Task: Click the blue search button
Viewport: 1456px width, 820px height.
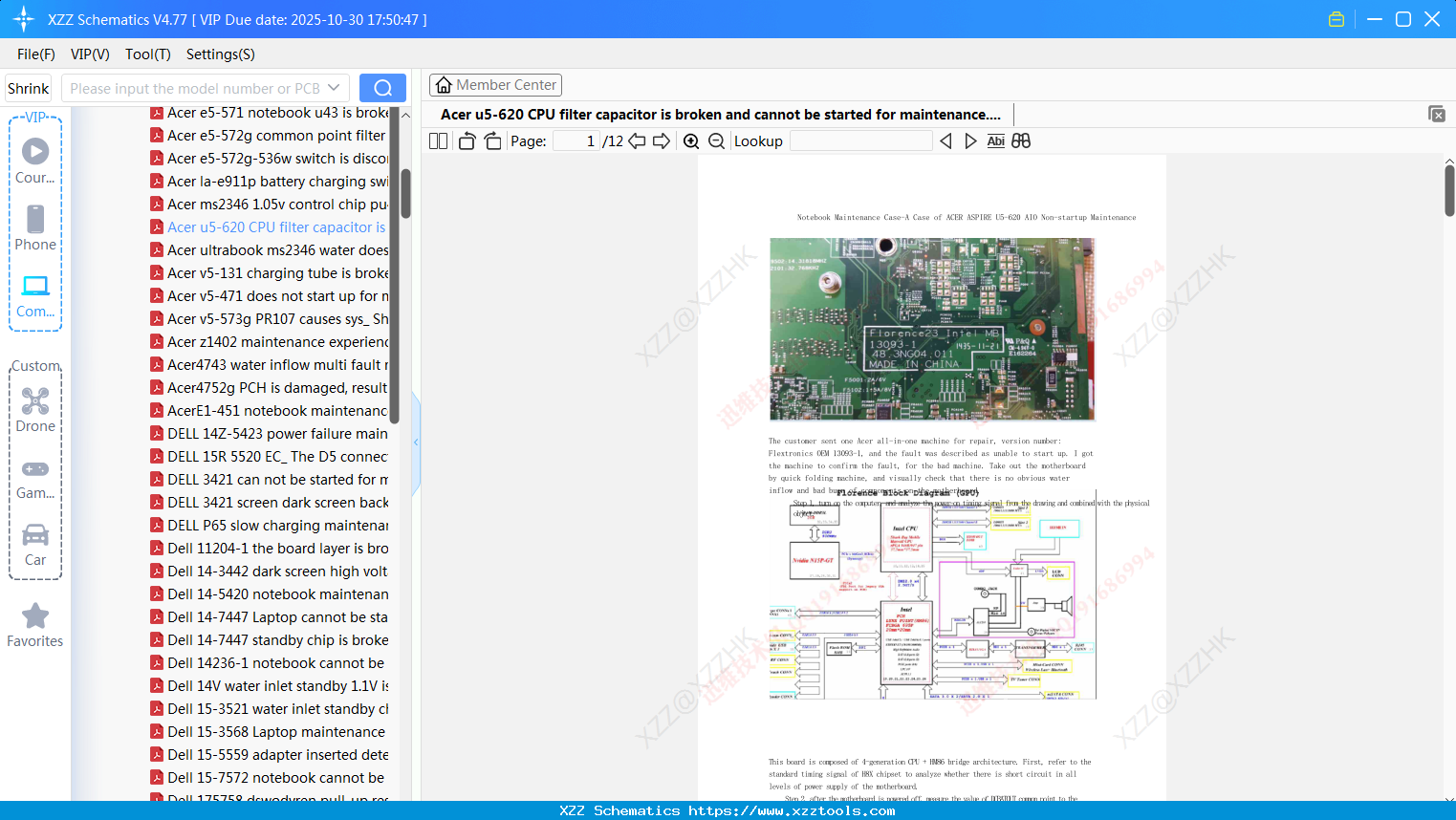Action: (382, 88)
